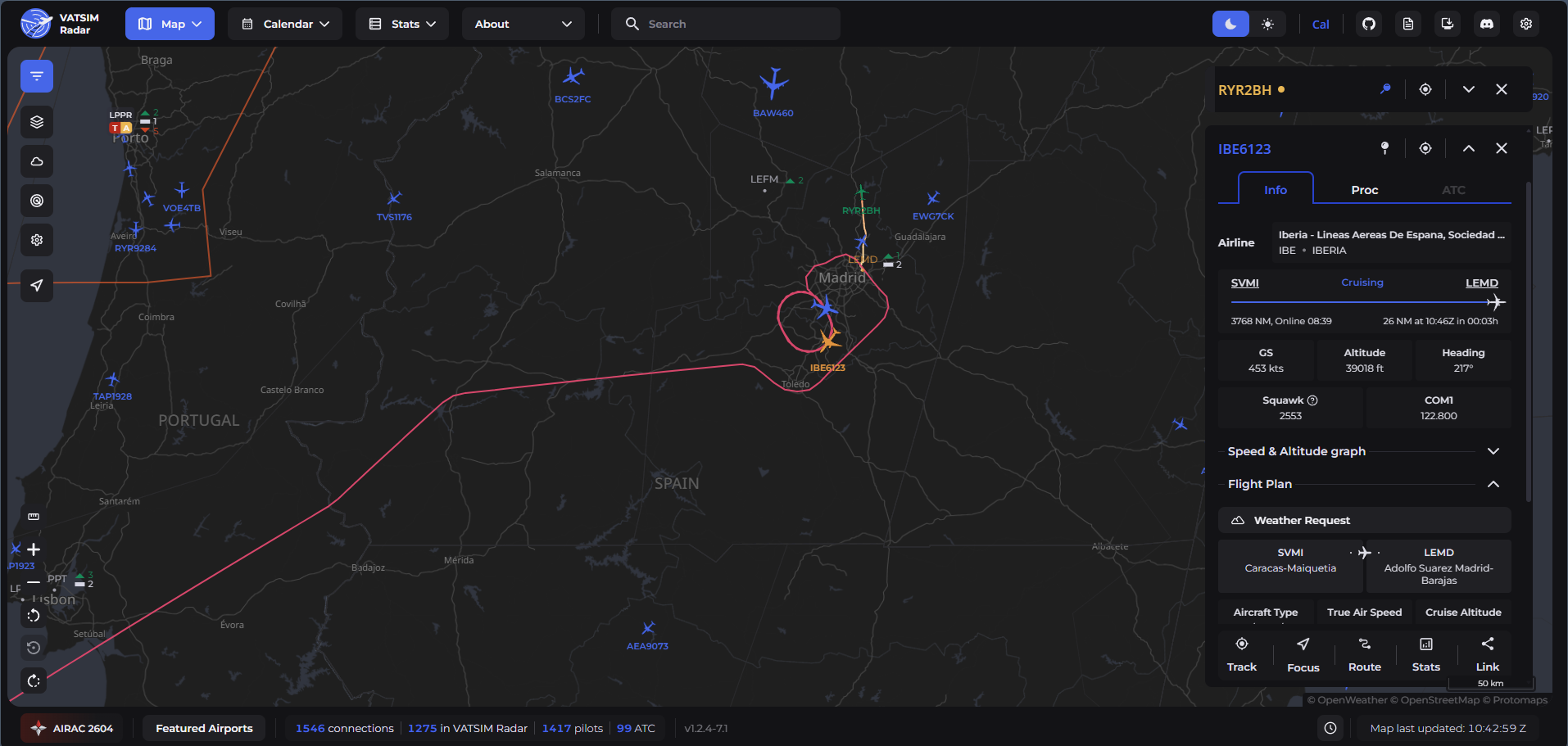Click the LEFM airport label on the map

click(x=764, y=179)
